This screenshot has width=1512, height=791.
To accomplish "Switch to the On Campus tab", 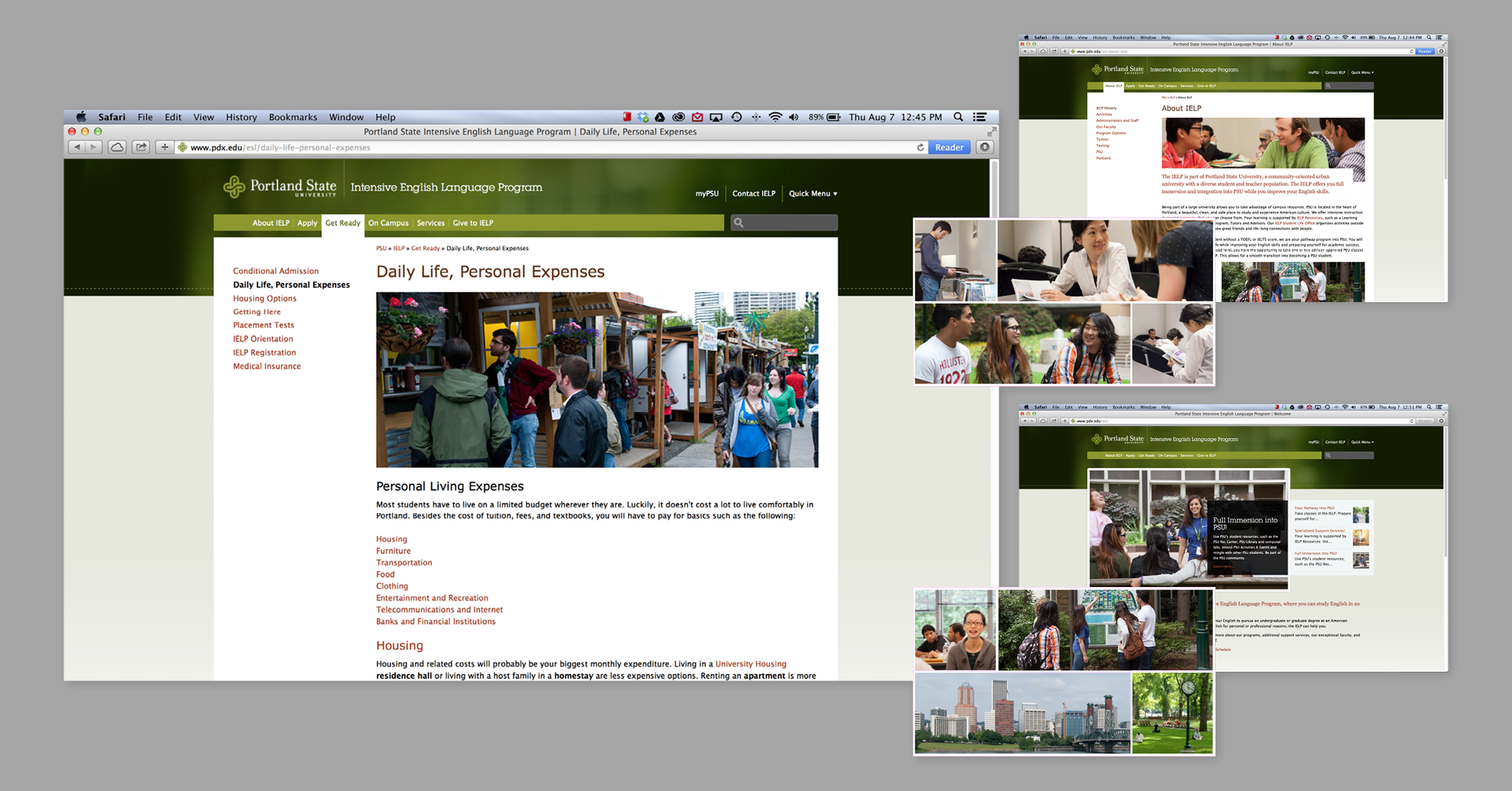I will [x=388, y=223].
